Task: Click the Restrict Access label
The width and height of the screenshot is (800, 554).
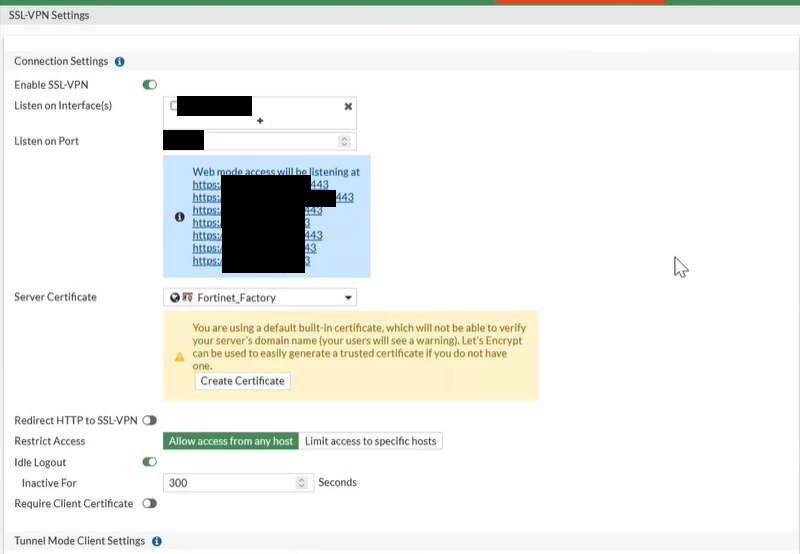Action: click(x=49, y=441)
